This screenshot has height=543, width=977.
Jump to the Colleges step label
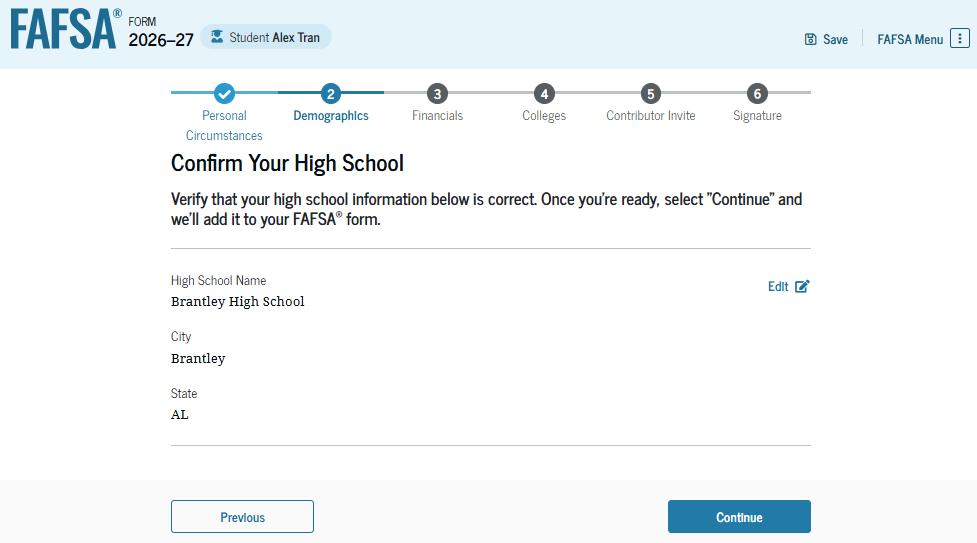tap(544, 116)
